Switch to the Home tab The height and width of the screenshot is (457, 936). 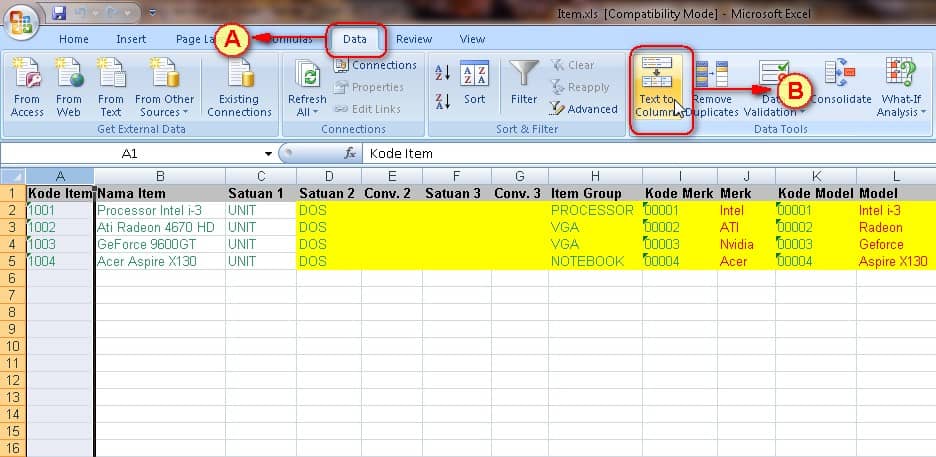tap(74, 39)
